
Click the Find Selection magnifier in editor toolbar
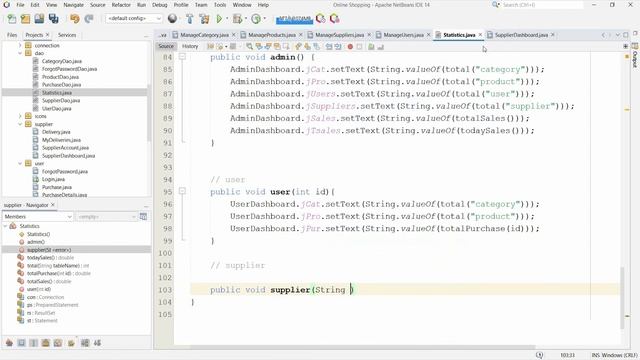click(x=249, y=47)
